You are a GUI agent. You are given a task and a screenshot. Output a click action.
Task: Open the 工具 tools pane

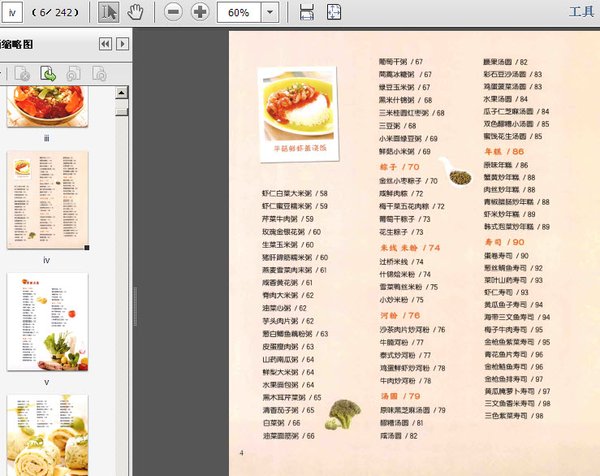pyautogui.click(x=581, y=12)
